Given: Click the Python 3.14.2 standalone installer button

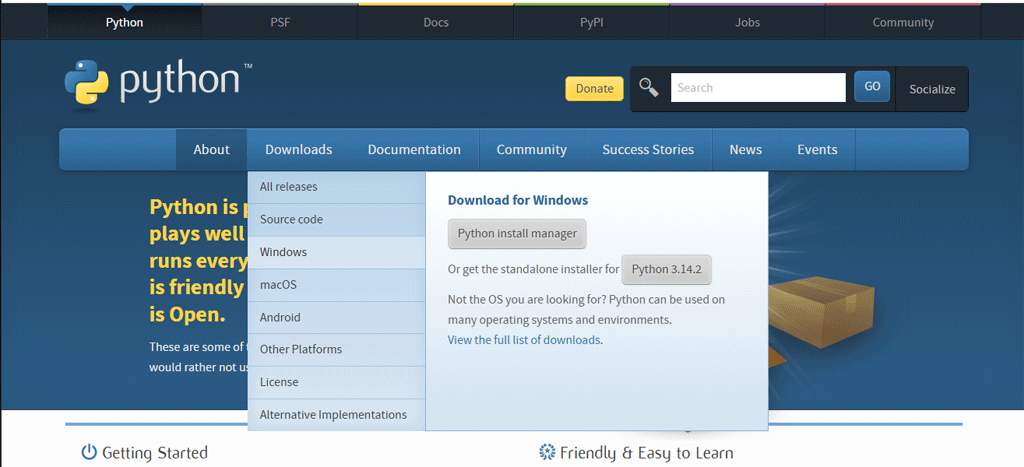Looking at the screenshot, I should pos(666,269).
